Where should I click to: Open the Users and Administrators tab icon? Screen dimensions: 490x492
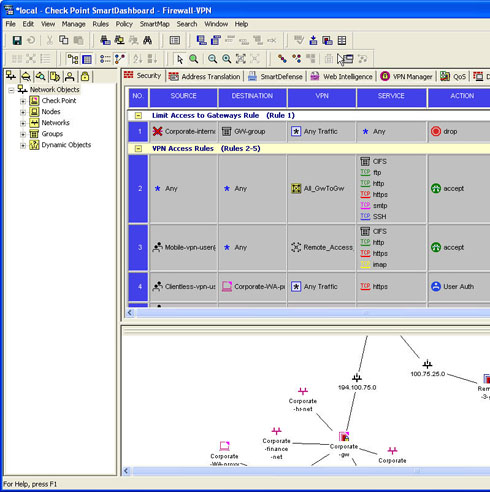70,77
